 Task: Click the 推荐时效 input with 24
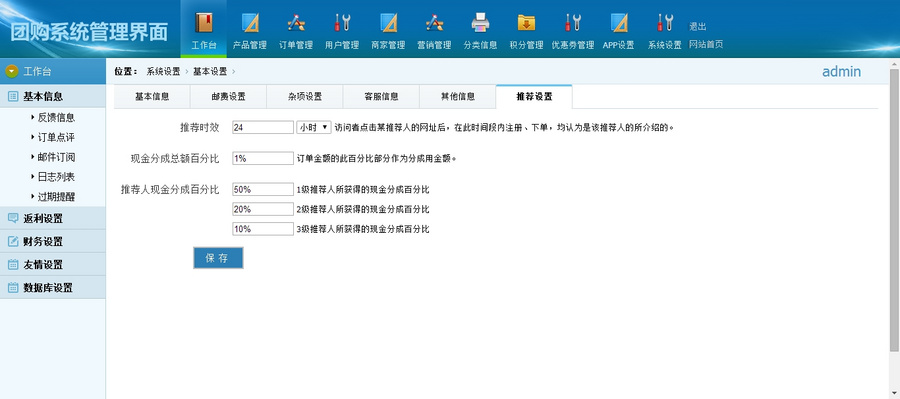[x=263, y=127]
